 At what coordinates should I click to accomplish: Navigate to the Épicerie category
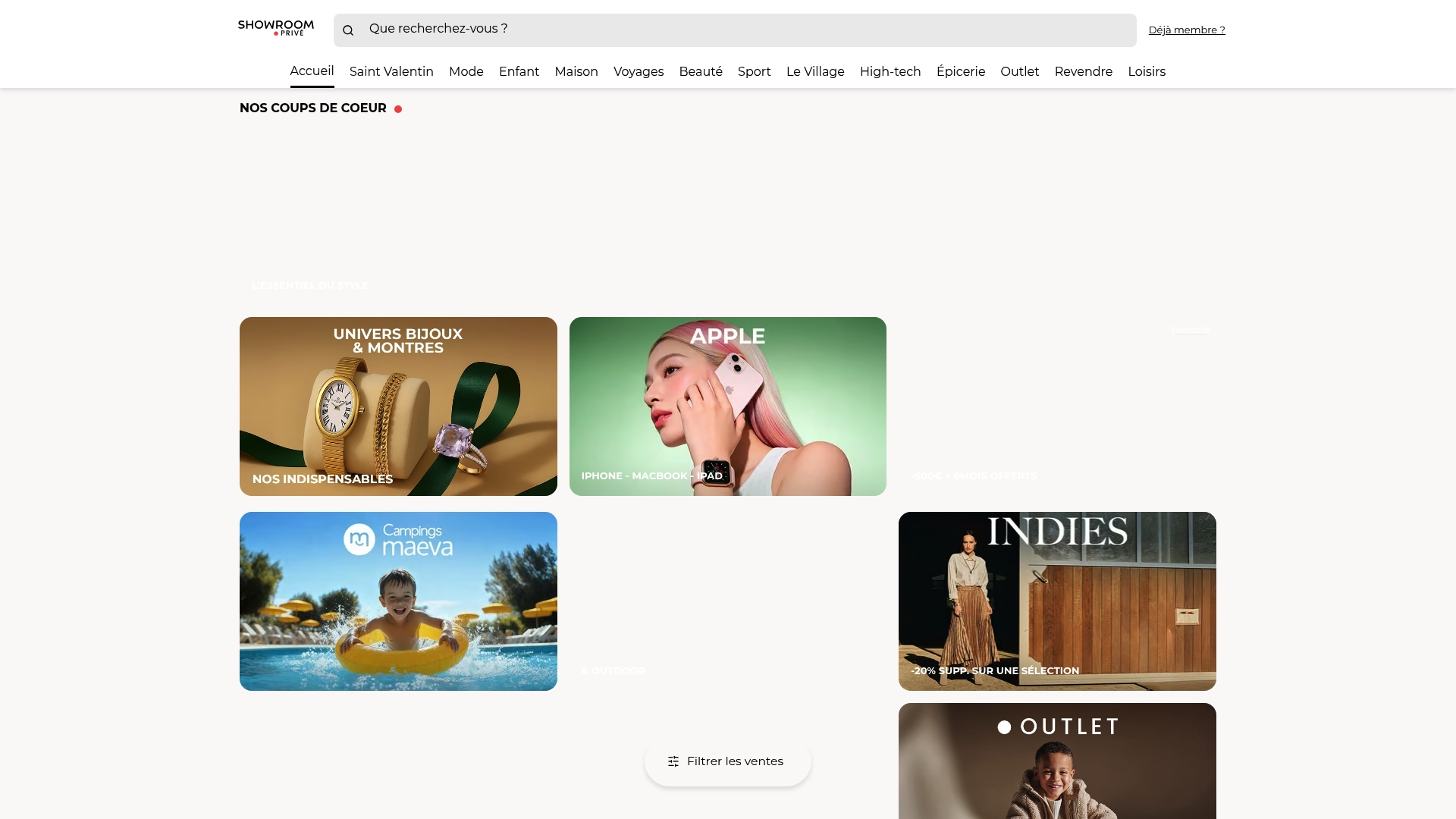pyautogui.click(x=960, y=72)
